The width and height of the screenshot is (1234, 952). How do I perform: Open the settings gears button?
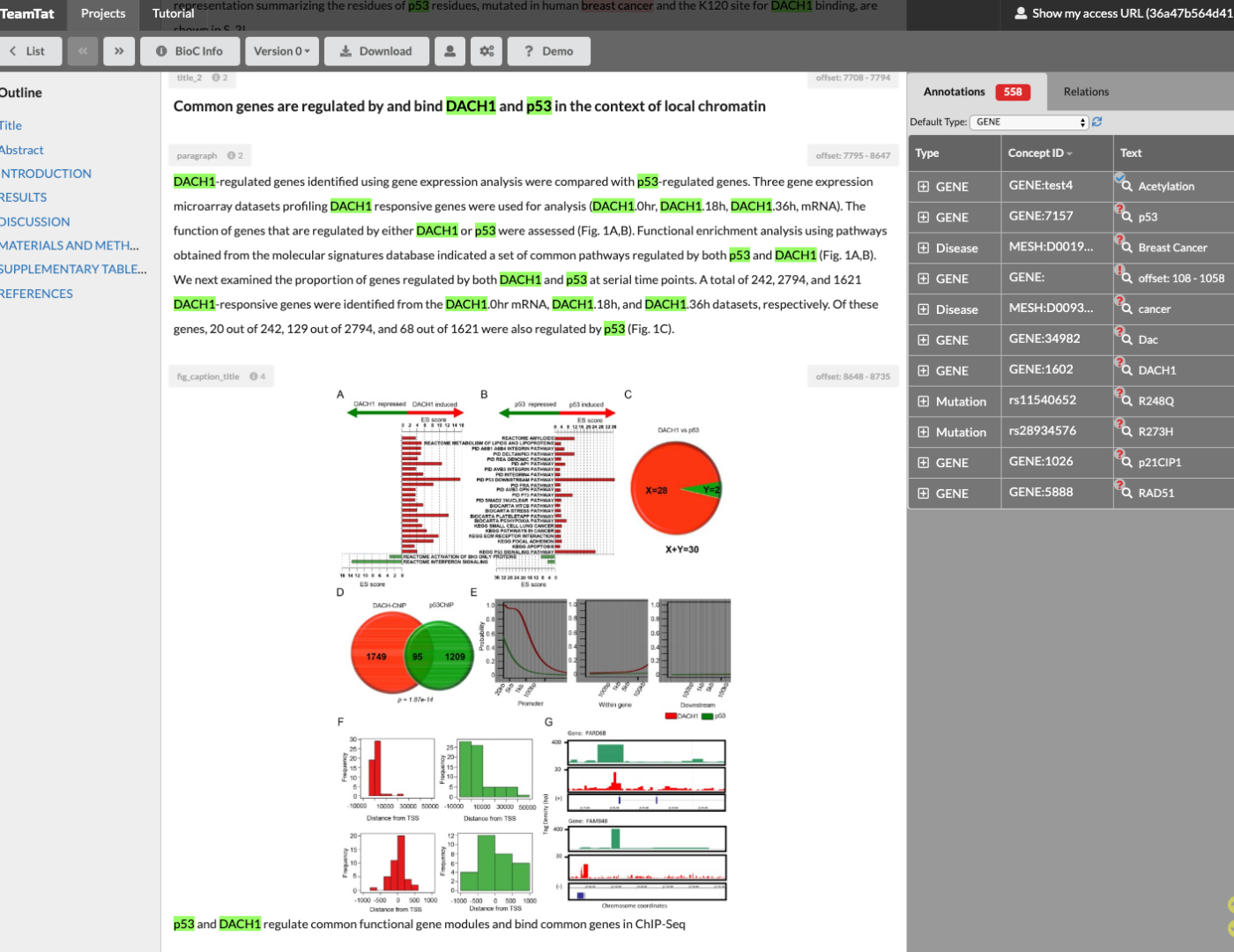coord(487,51)
